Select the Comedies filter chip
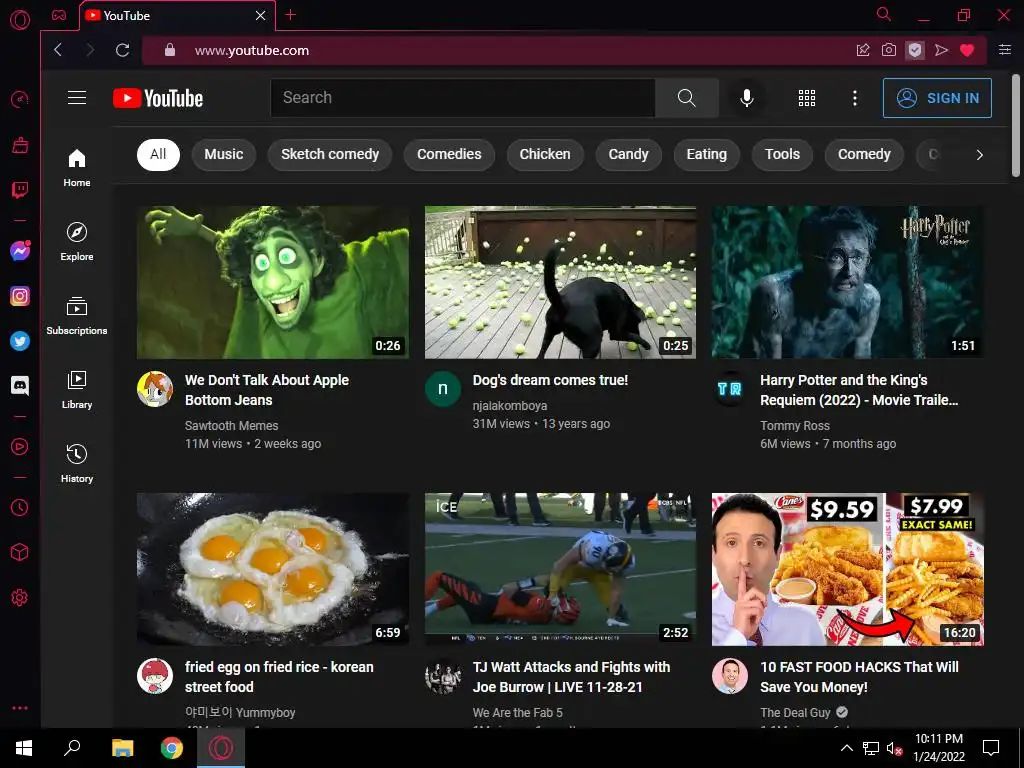The width and height of the screenshot is (1024, 768). 449,155
